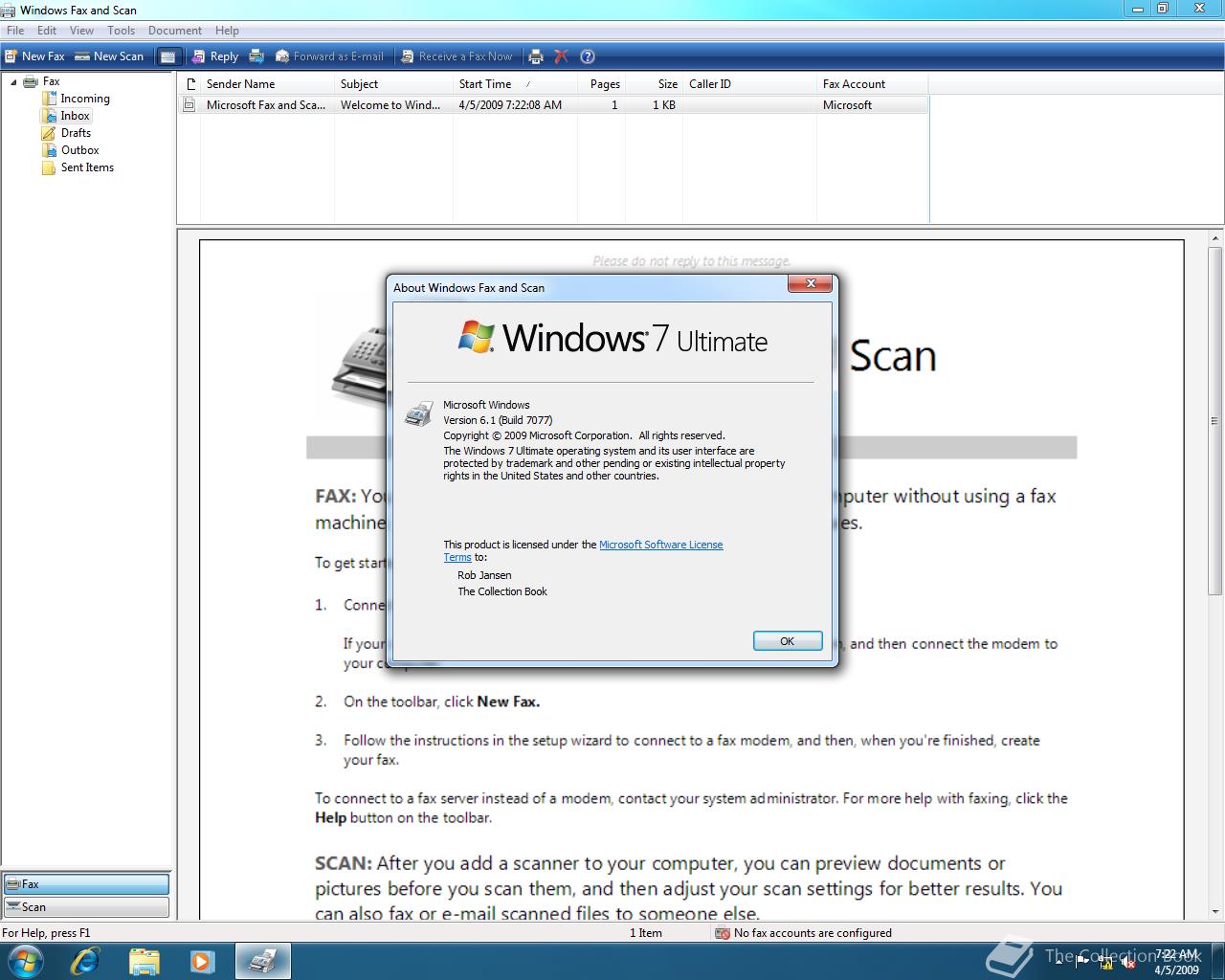Launch Internet Explorer from taskbar
The width and height of the screenshot is (1225, 980).
coord(85,961)
